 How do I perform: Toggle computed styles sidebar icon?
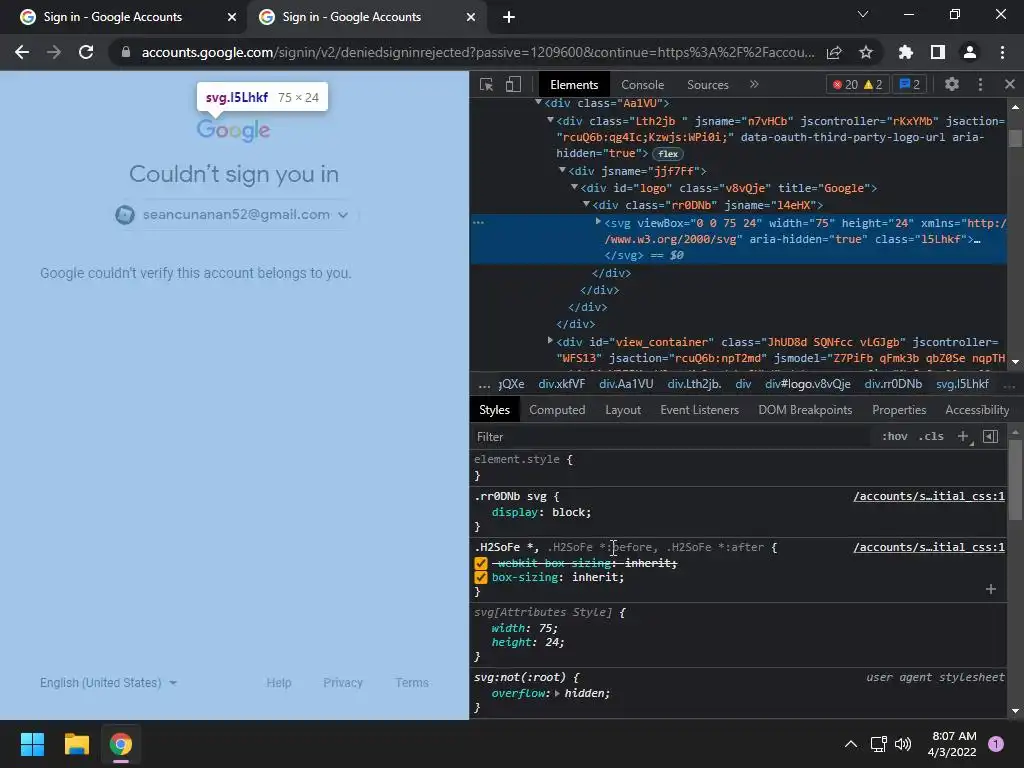pos(990,436)
